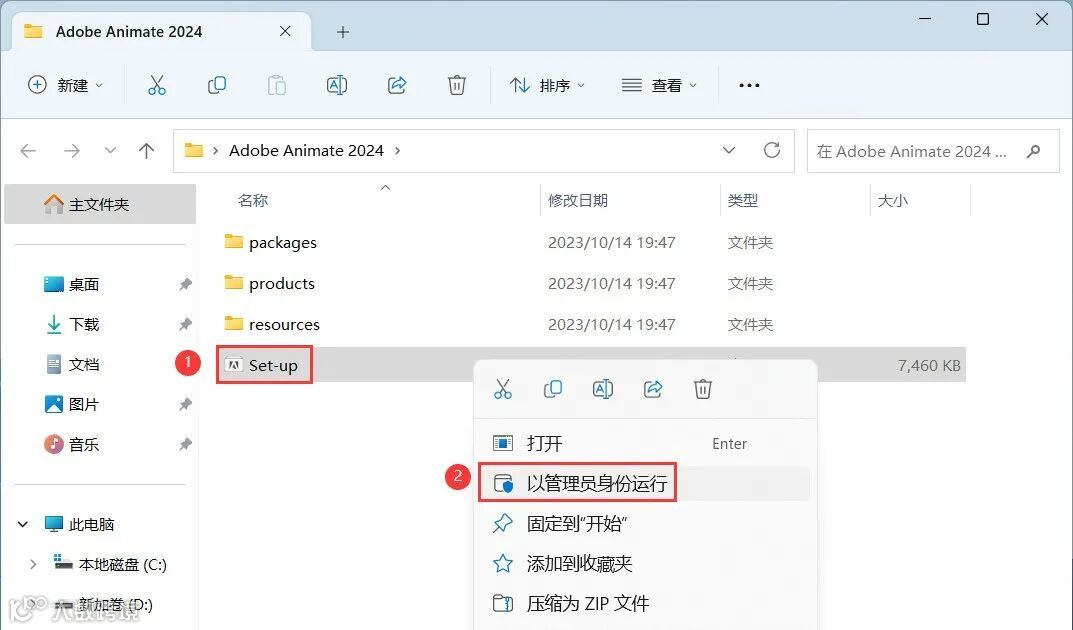Image resolution: width=1073 pixels, height=630 pixels.
Task: Open the 新建 dropdown menu
Action: 66,86
